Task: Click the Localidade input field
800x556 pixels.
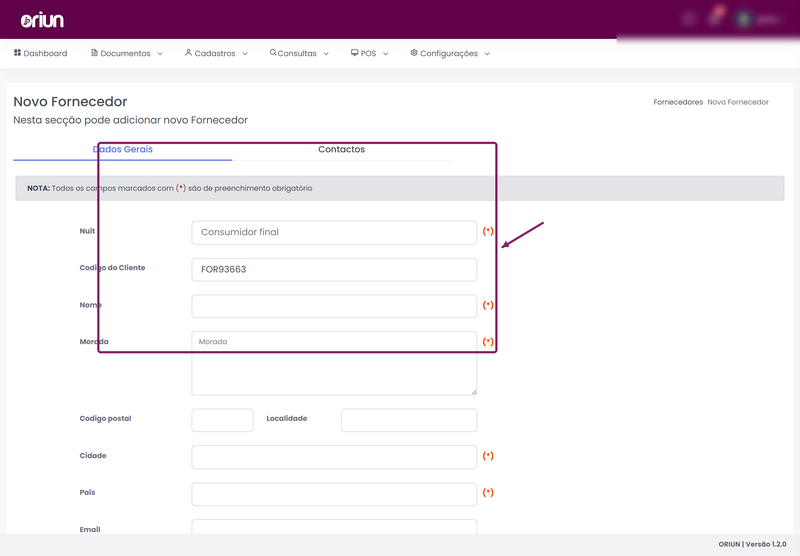Action: click(409, 420)
